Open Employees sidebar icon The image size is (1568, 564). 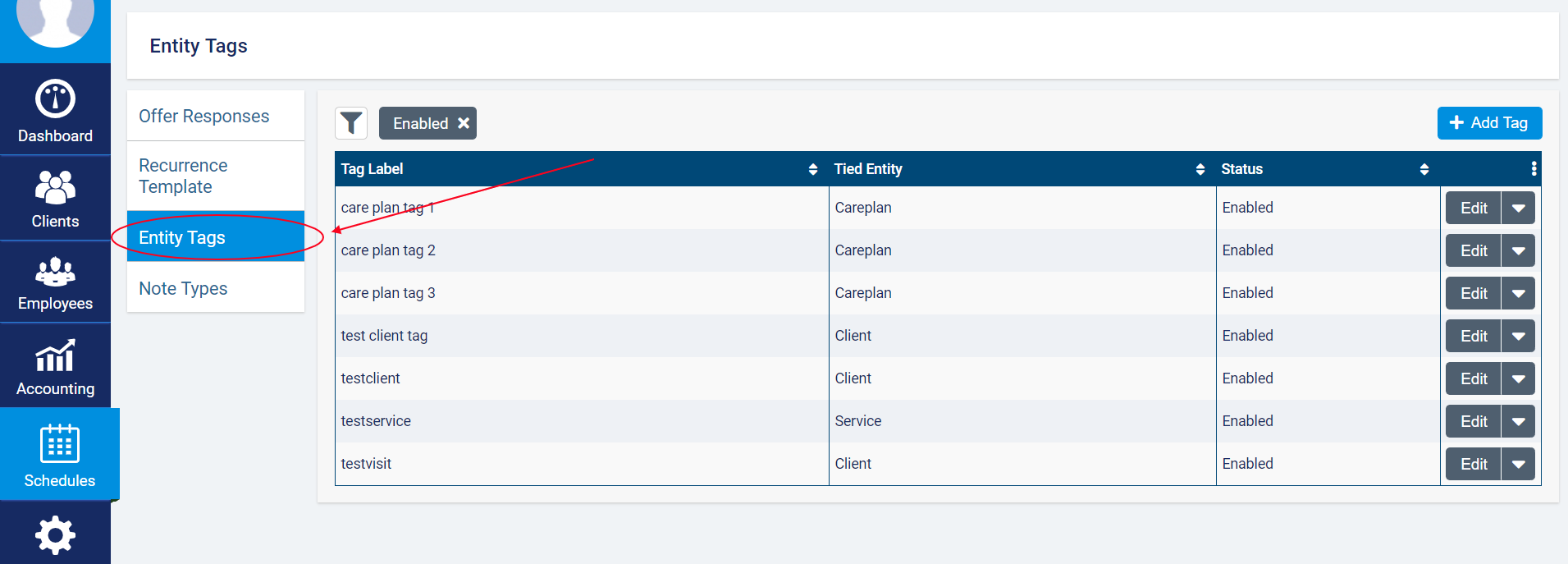click(55, 272)
